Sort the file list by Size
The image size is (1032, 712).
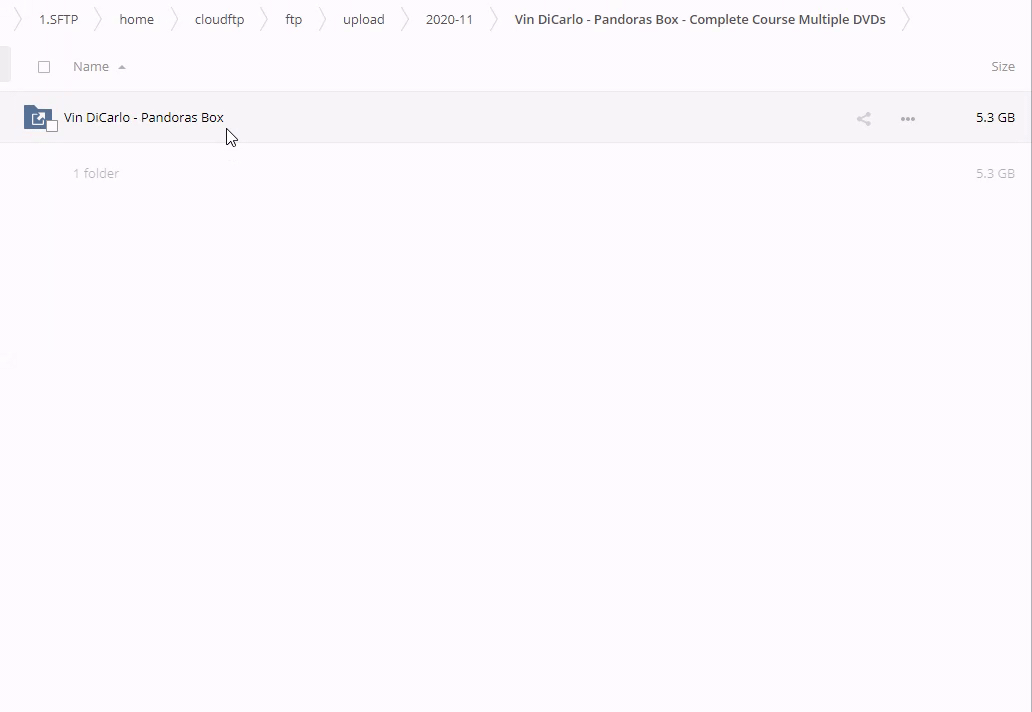(1002, 67)
